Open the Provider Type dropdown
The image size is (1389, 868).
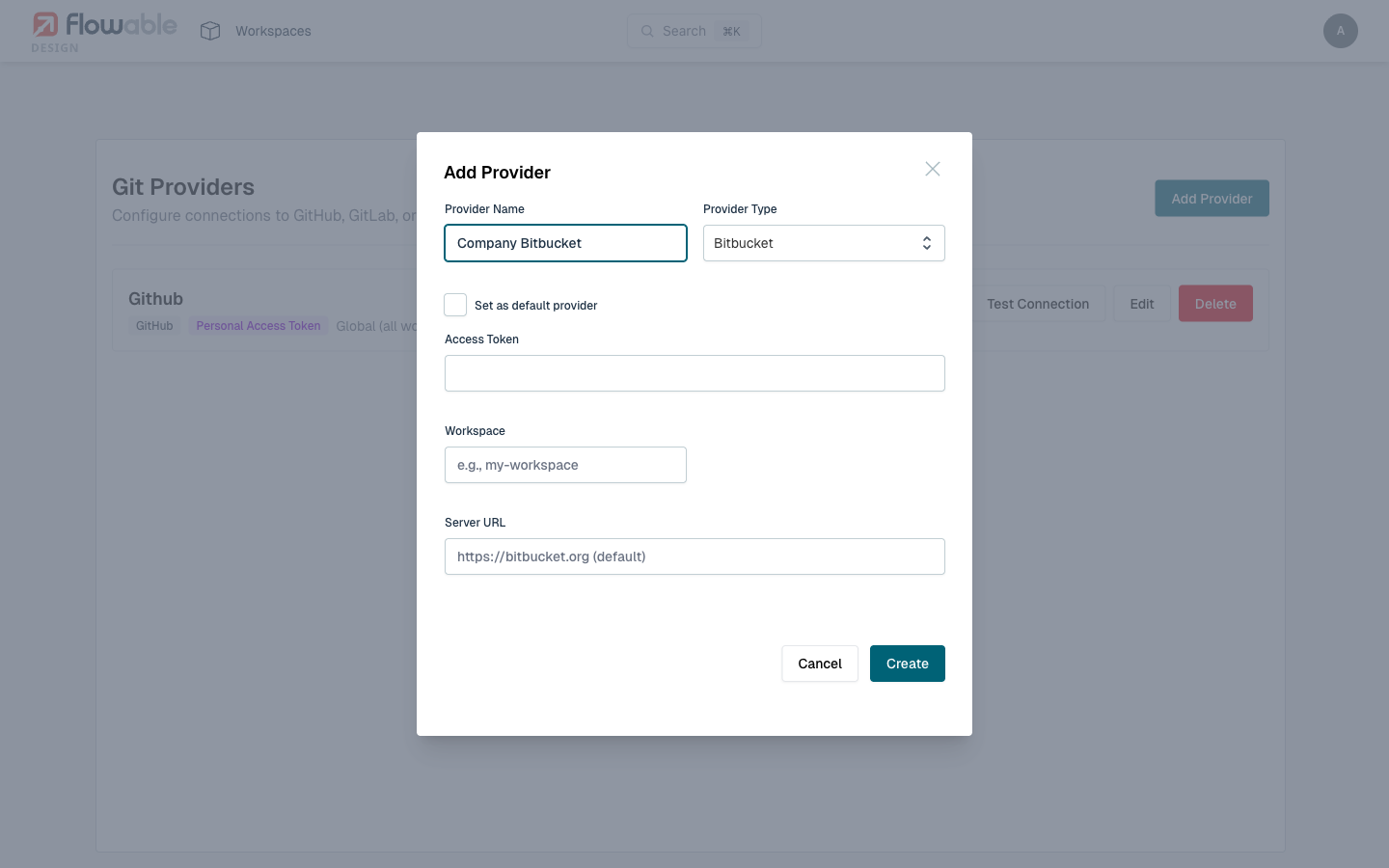click(x=824, y=243)
